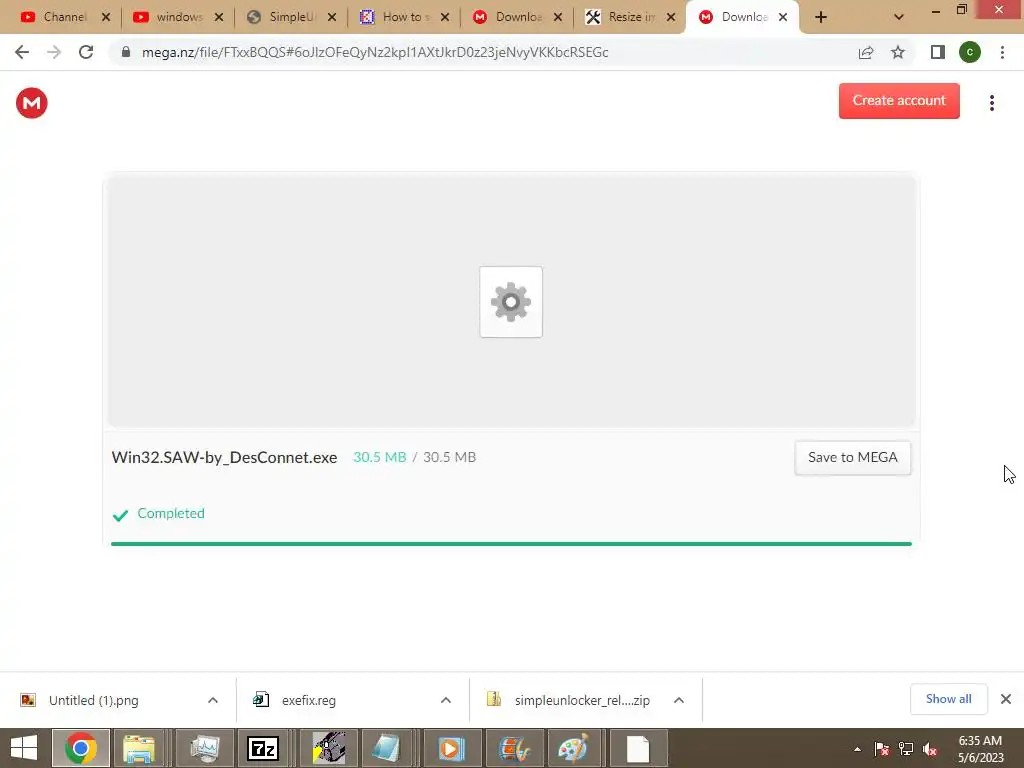Click the Save to MEGA button
The height and width of the screenshot is (768, 1024).
pos(852,458)
